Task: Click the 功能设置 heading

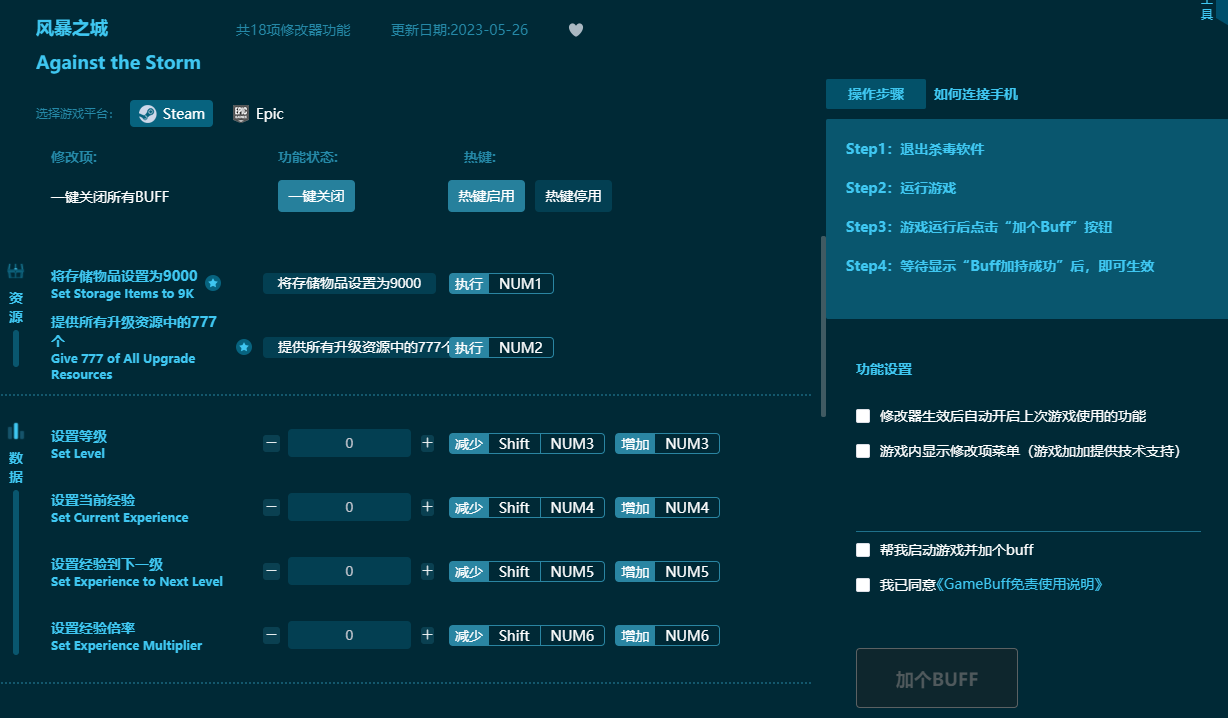Action: [884, 369]
